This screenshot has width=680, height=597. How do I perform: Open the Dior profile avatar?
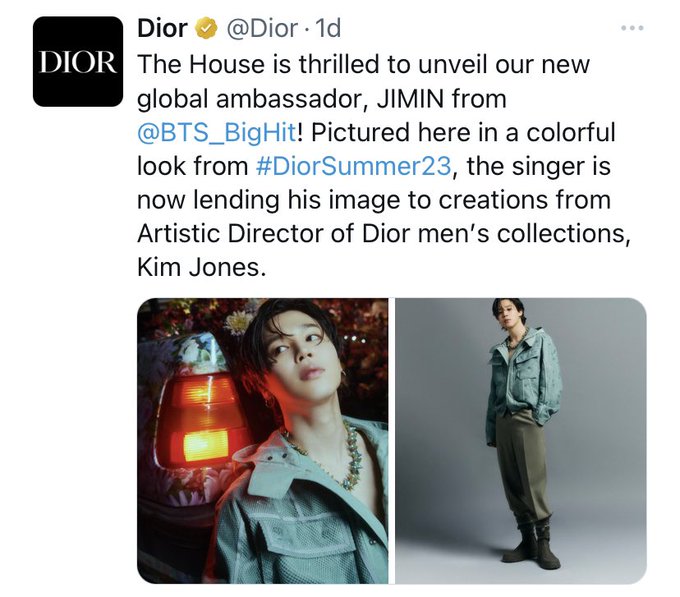point(78,62)
